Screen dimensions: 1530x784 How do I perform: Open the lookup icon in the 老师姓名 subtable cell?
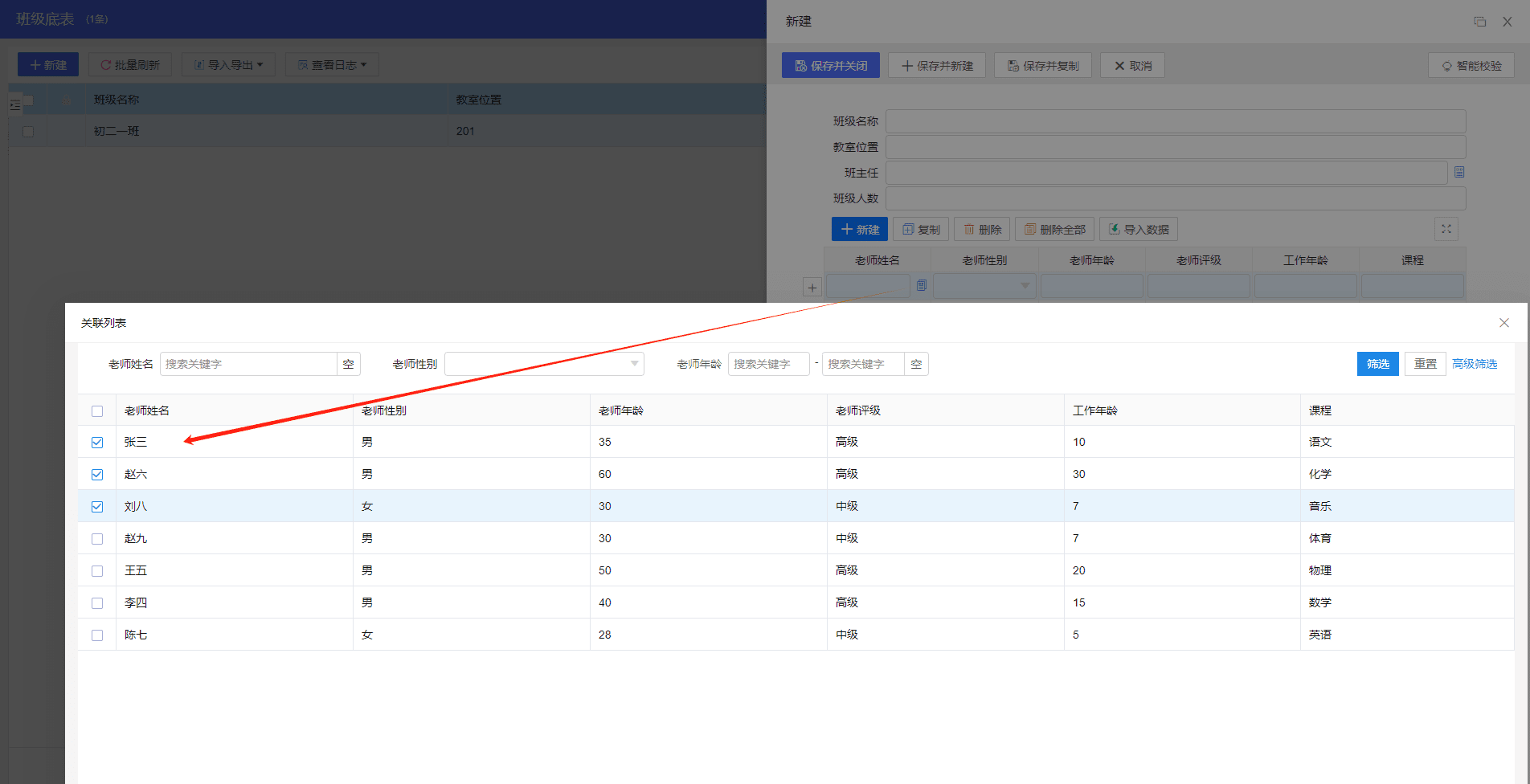click(922, 285)
